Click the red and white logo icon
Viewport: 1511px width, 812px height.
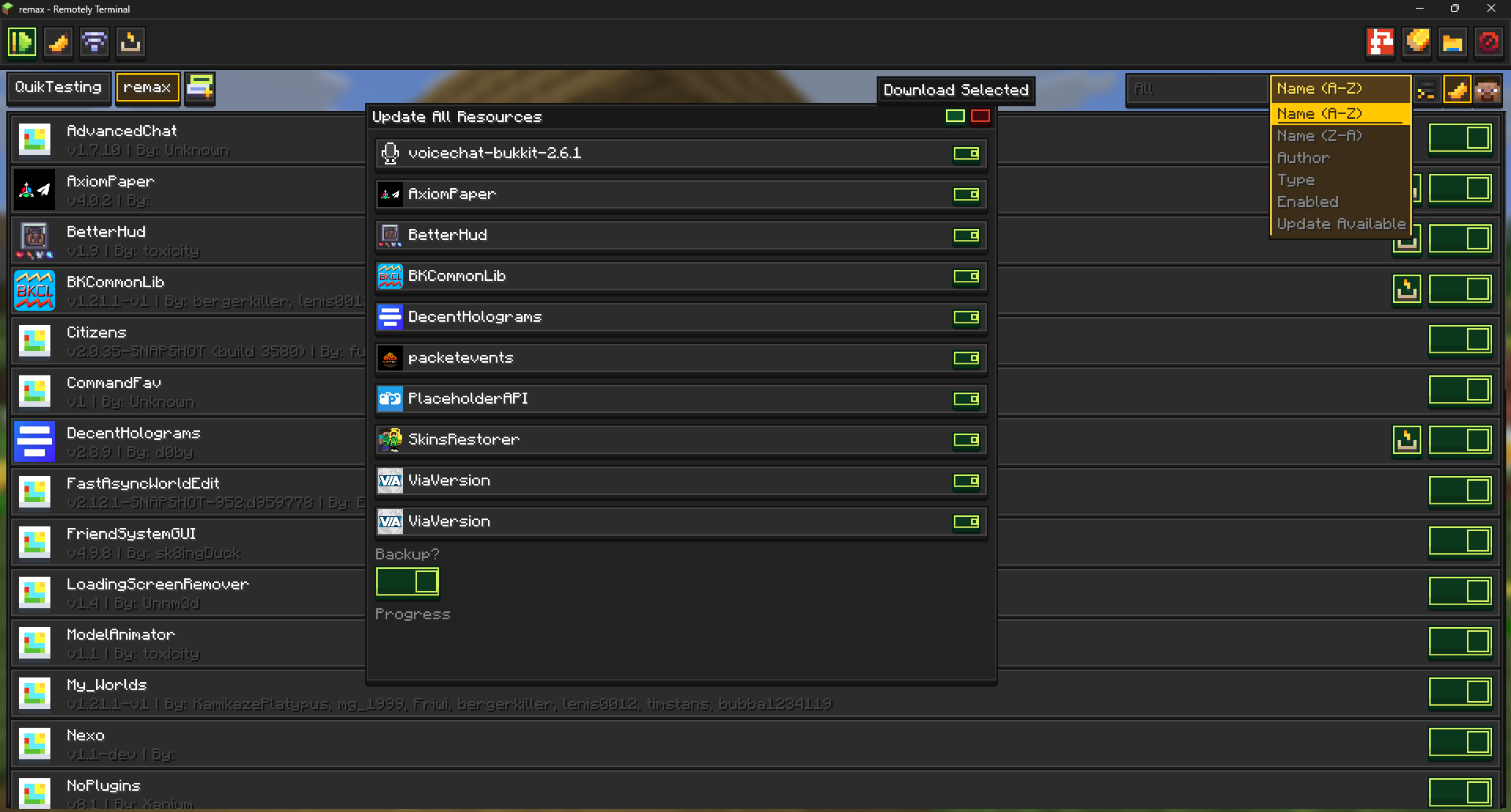(1380, 42)
